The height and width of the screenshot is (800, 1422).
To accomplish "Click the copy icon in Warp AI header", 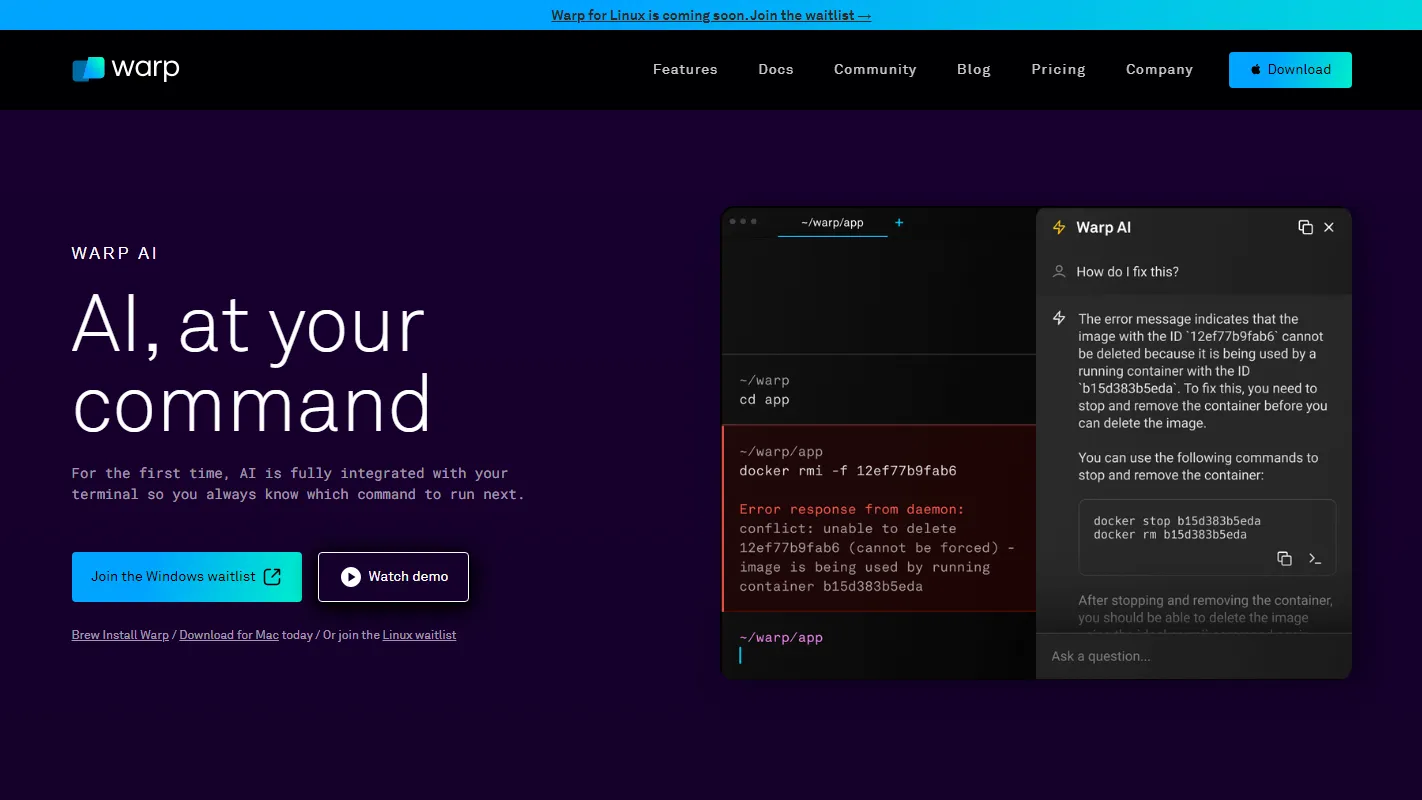I will [1305, 228].
